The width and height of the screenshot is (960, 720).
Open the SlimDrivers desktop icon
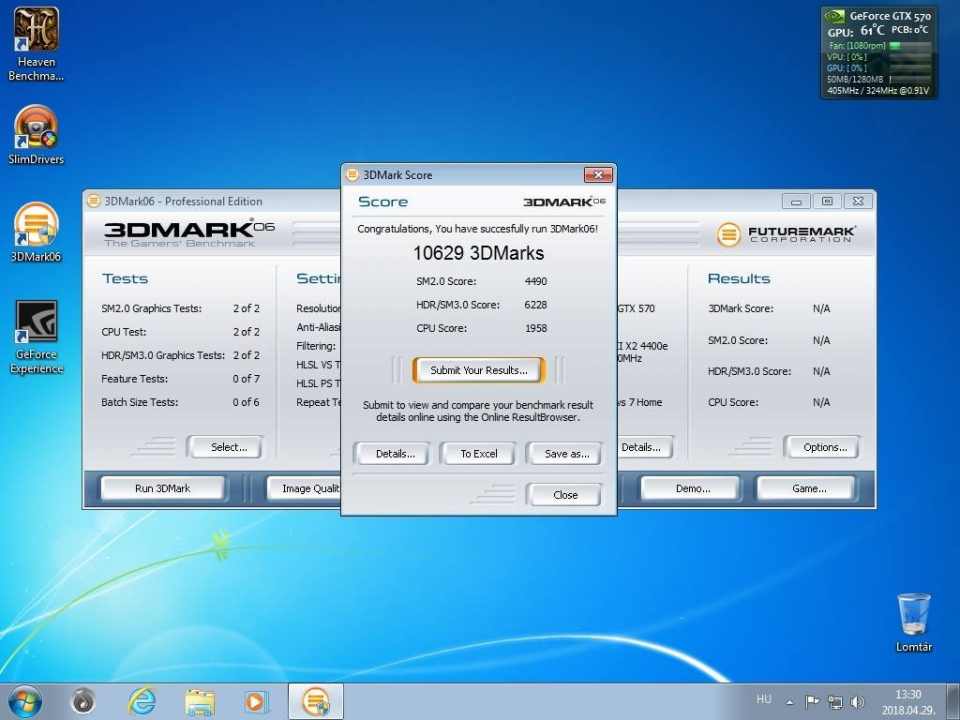(36, 135)
